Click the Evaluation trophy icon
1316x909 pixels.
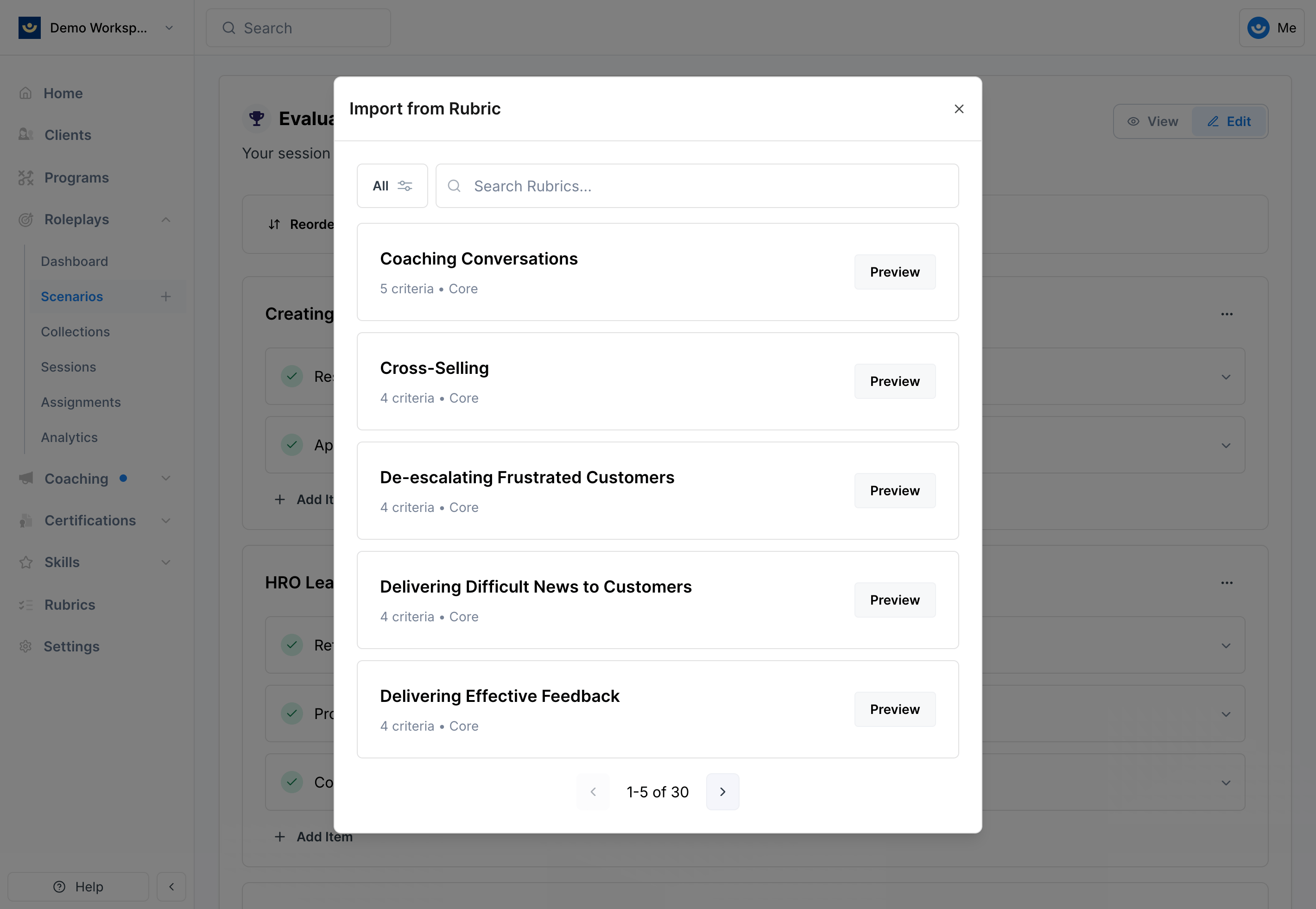[x=257, y=119]
